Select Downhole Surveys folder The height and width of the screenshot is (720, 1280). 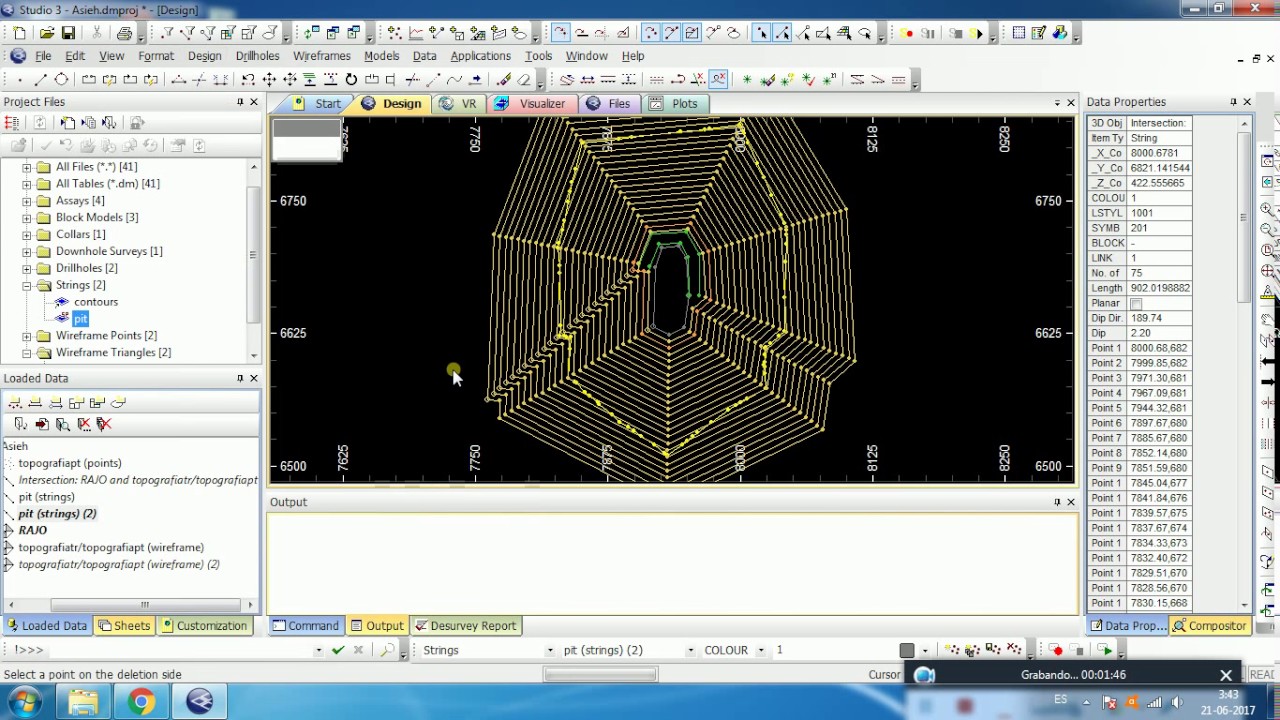109,252
